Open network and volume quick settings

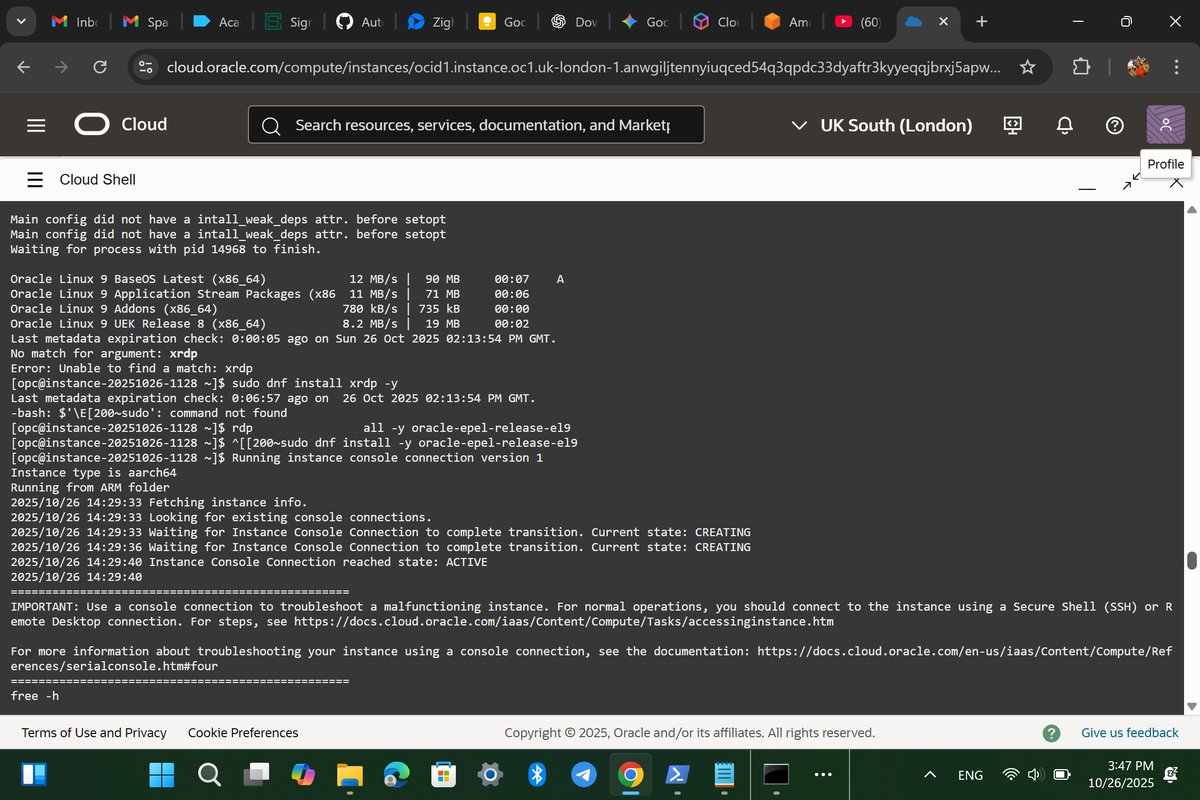(1036, 774)
